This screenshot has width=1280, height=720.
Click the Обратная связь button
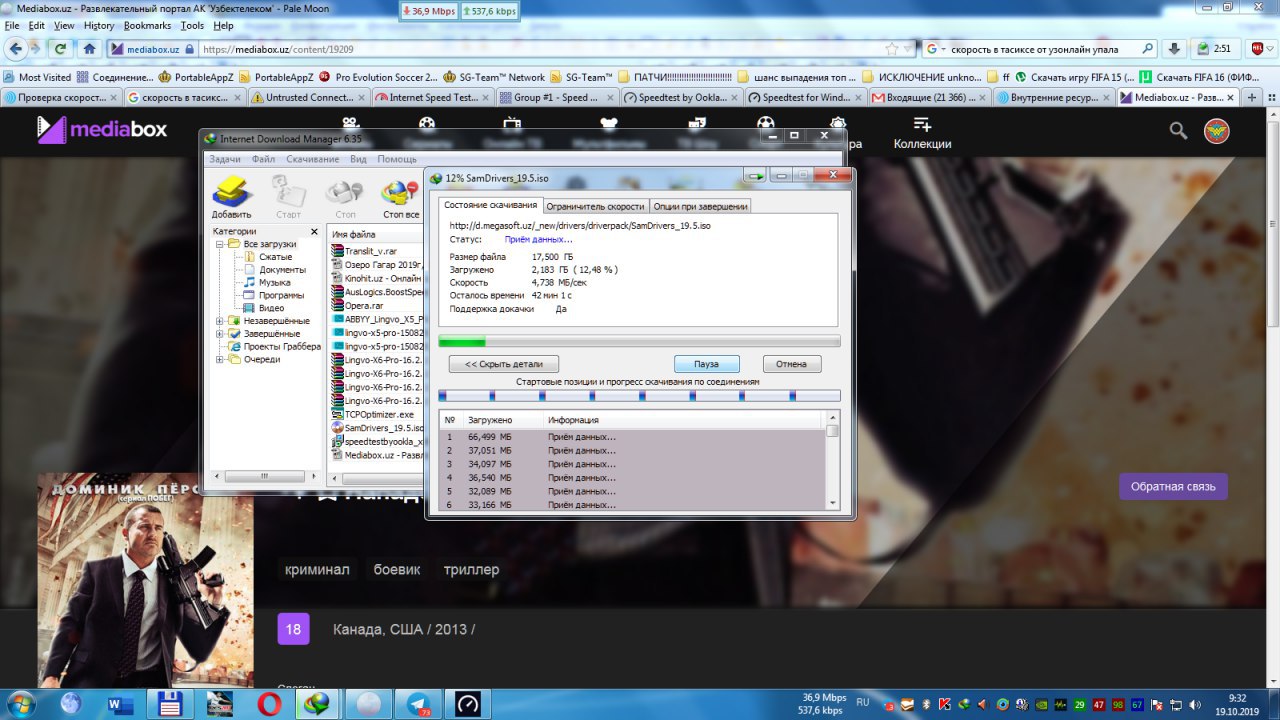pyautogui.click(x=1173, y=486)
